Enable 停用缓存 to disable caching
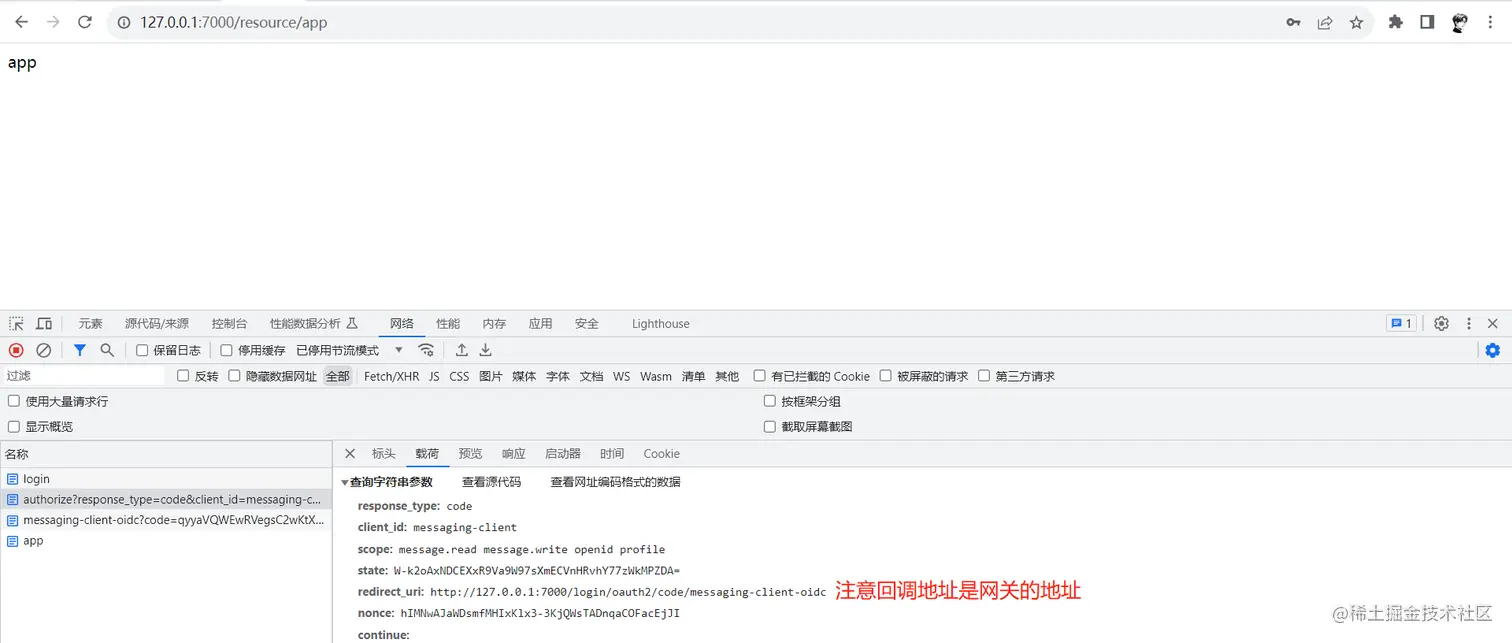This screenshot has height=643, width=1512. (x=226, y=350)
